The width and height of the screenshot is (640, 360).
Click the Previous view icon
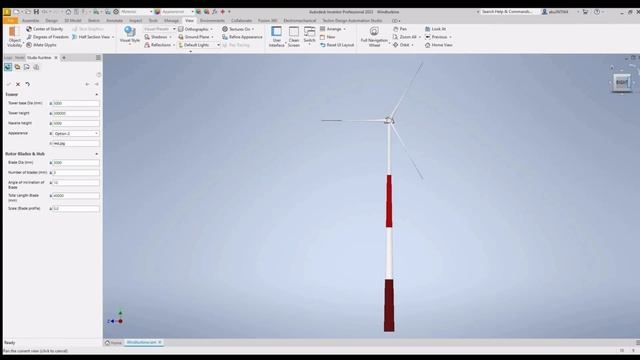pos(427,37)
